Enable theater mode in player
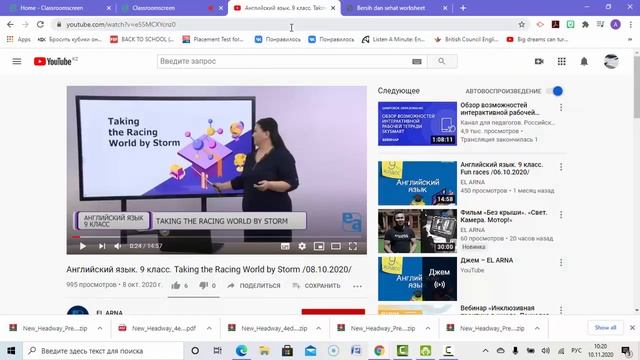 click(x=336, y=246)
